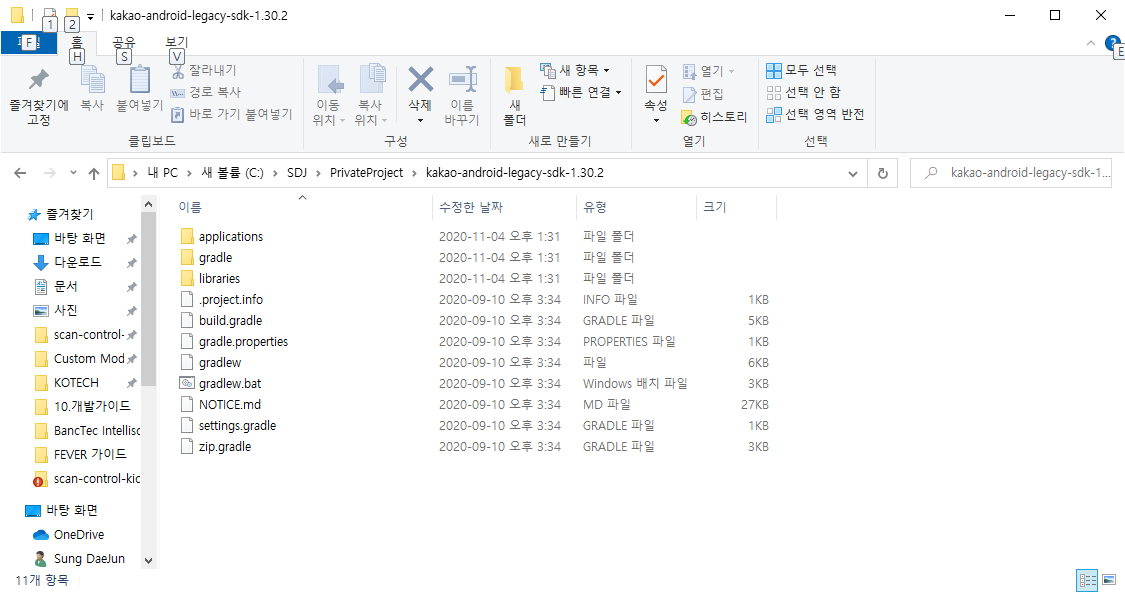Open 빠른 연결 (Easy access) dropdown

pos(580,92)
